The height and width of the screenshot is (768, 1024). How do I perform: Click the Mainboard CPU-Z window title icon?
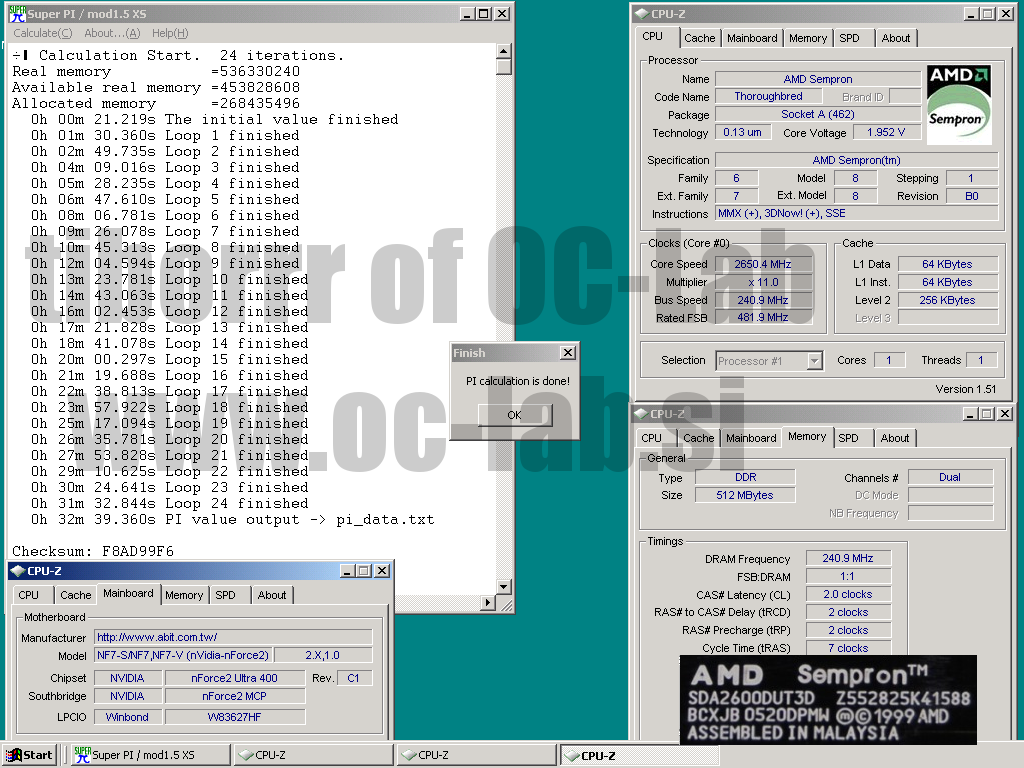(x=18, y=571)
